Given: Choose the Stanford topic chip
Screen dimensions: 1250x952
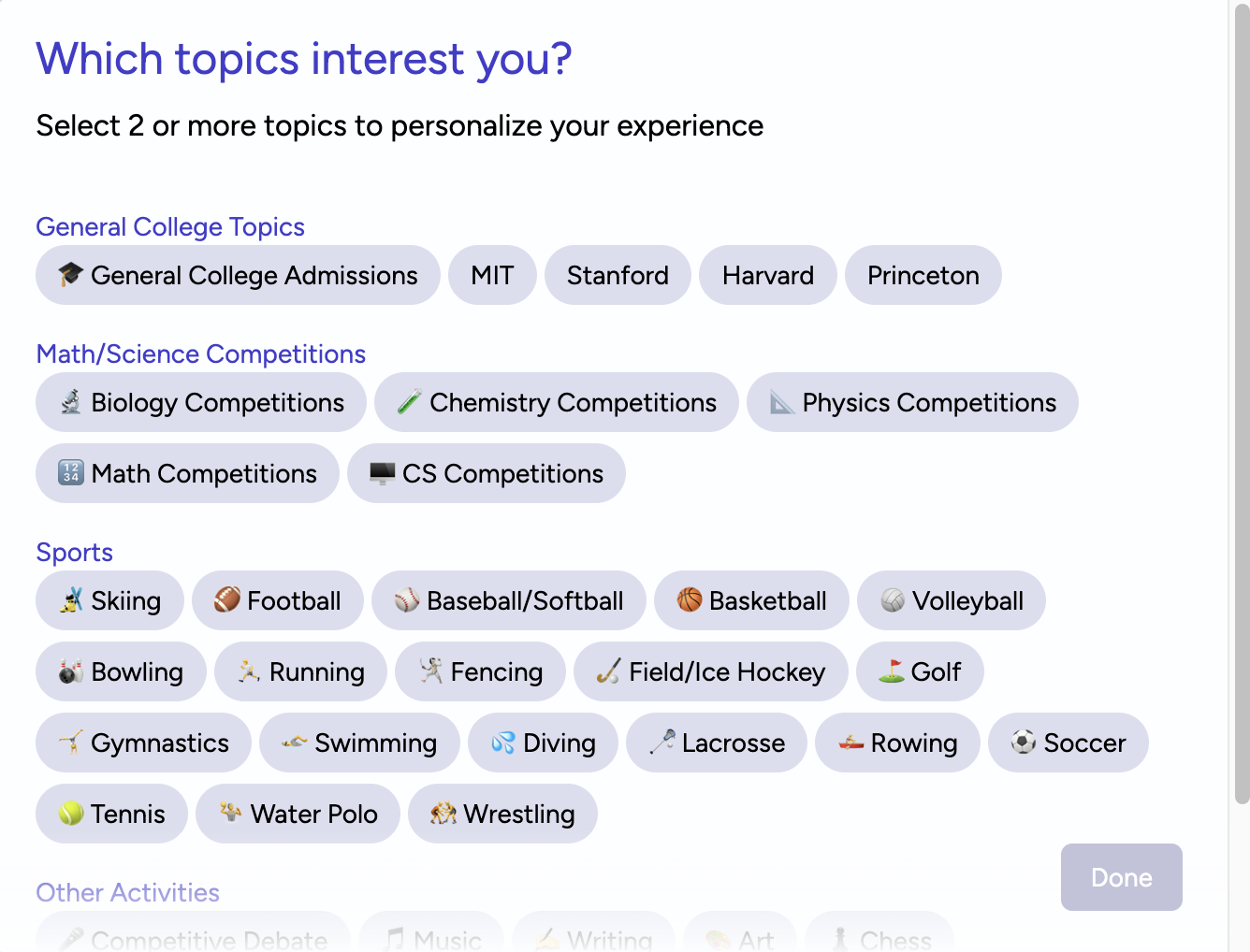Looking at the screenshot, I should click(x=618, y=275).
